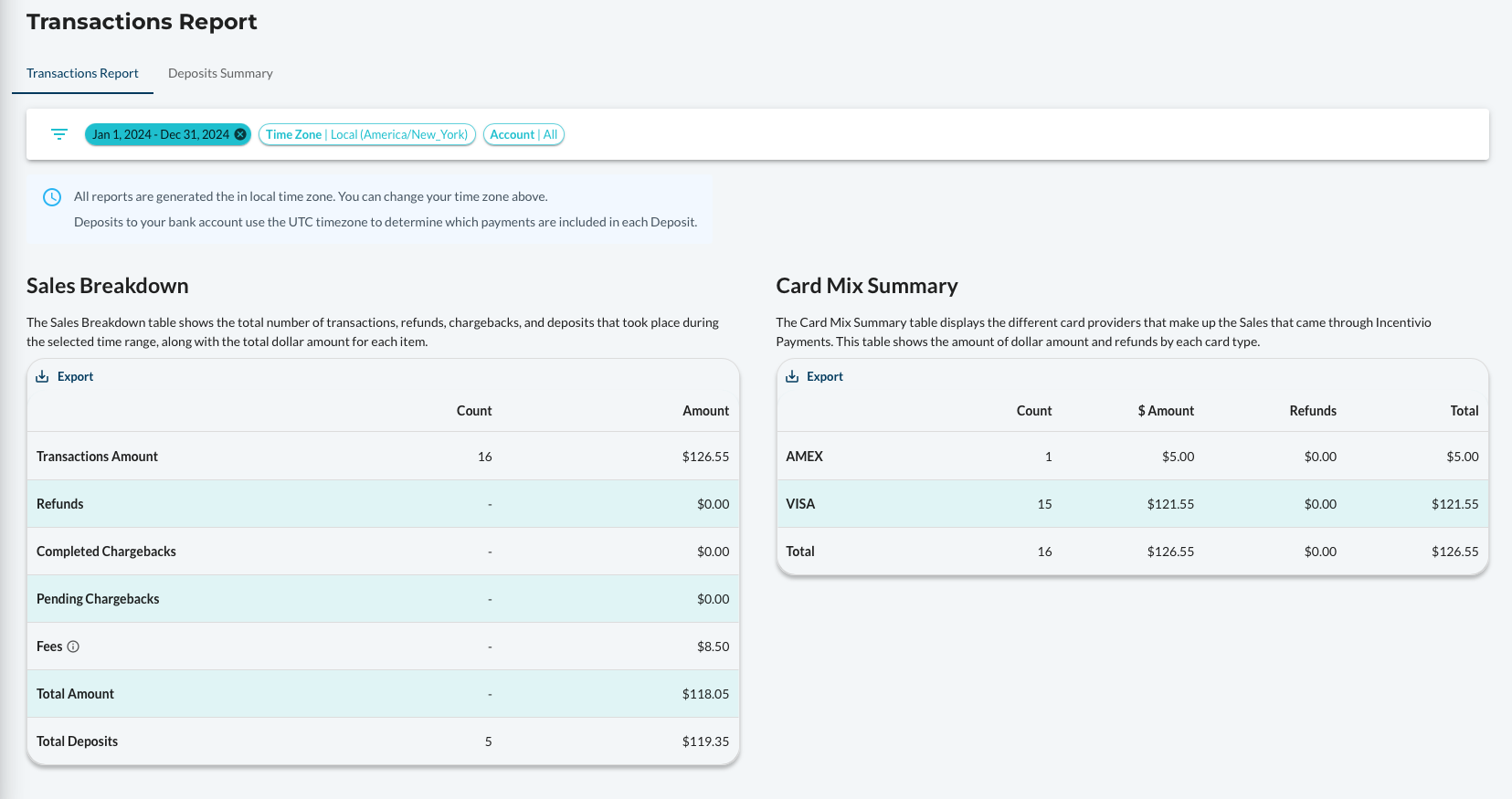This screenshot has height=799, width=1512.
Task: Export the Card Mix Summary table
Action: [x=814, y=376]
